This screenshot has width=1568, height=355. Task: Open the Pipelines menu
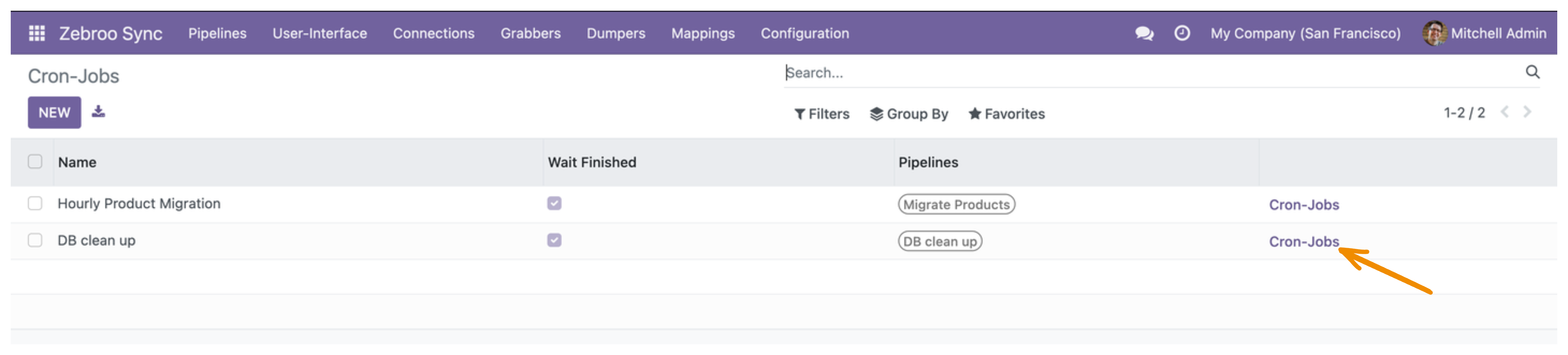point(217,34)
